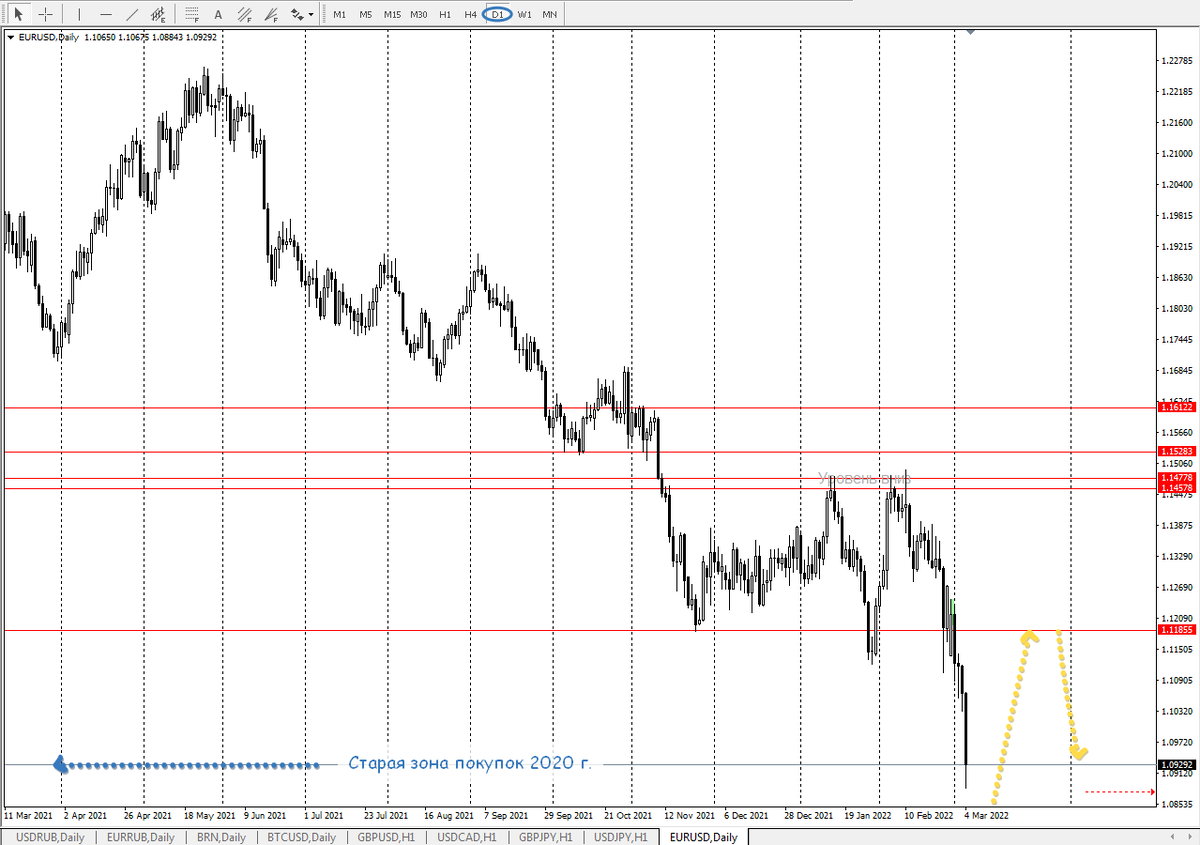Click the '4 Mar 2022' date label

[987, 814]
